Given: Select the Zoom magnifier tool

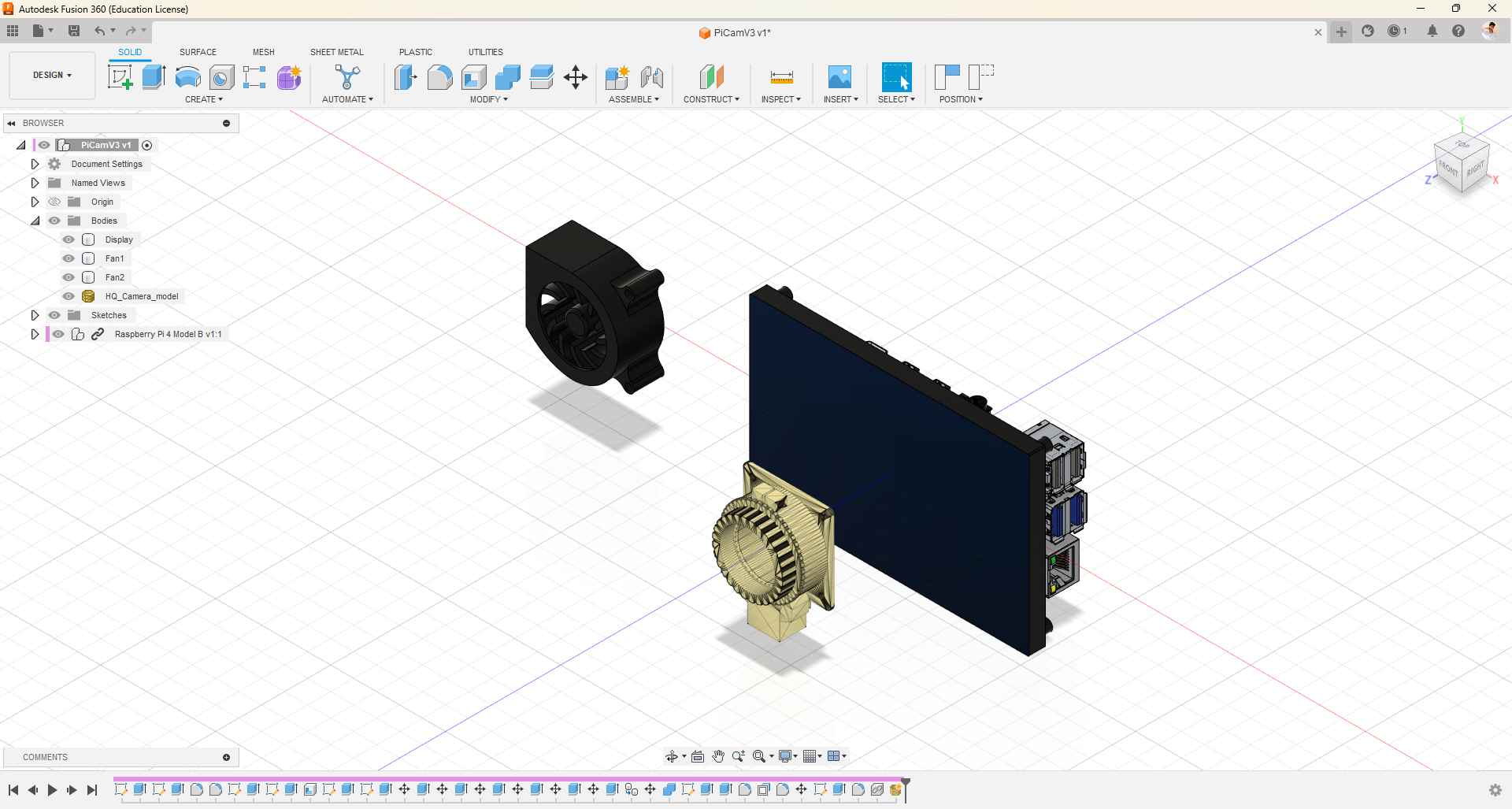Looking at the screenshot, I should [739, 756].
